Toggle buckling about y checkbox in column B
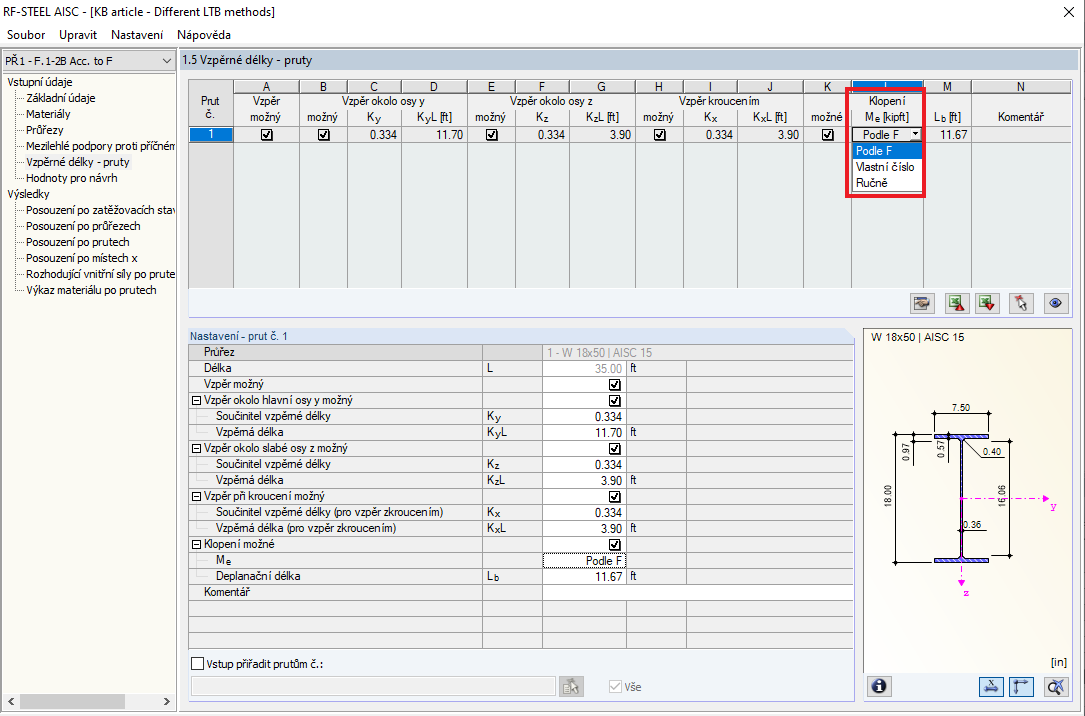The width and height of the screenshot is (1085, 716). (x=323, y=135)
